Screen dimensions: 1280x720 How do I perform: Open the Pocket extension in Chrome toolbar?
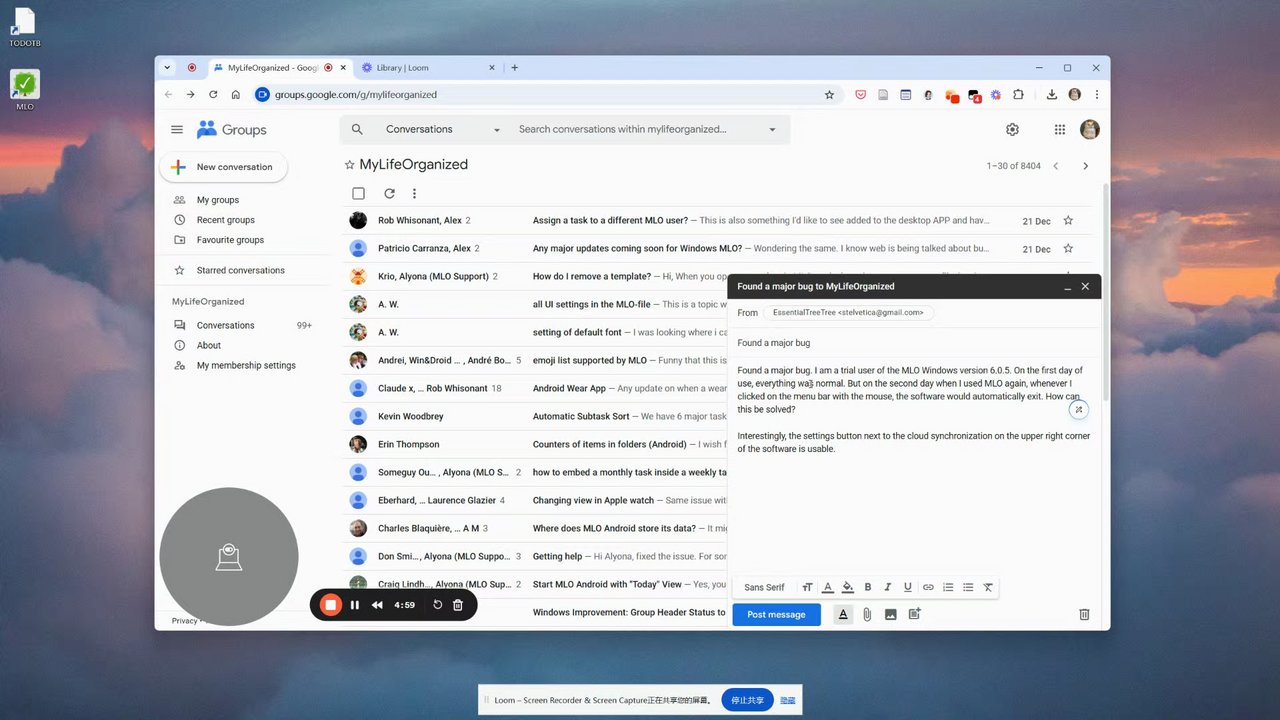(x=860, y=95)
